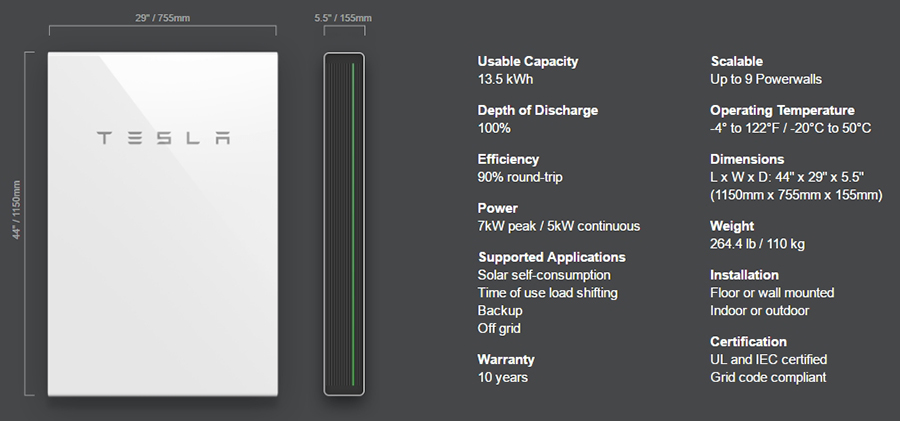
Task: Click the Power heading
Action: click(498, 208)
